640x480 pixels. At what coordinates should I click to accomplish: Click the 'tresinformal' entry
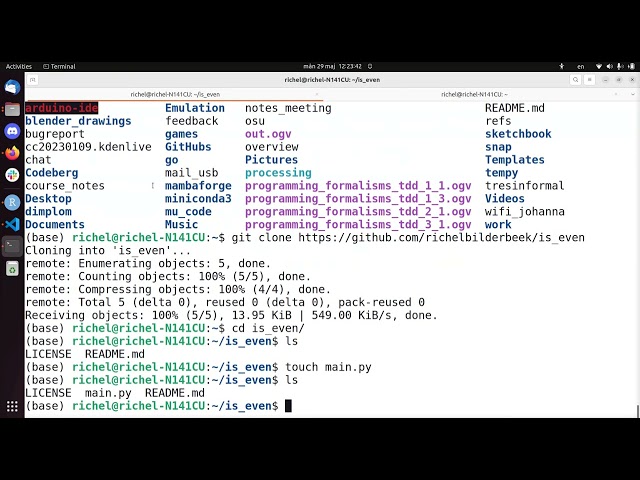525,186
